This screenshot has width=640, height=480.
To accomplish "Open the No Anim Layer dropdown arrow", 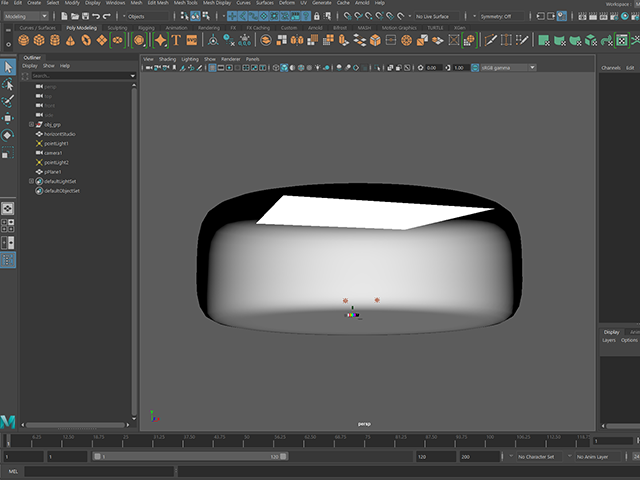I will (569, 456).
